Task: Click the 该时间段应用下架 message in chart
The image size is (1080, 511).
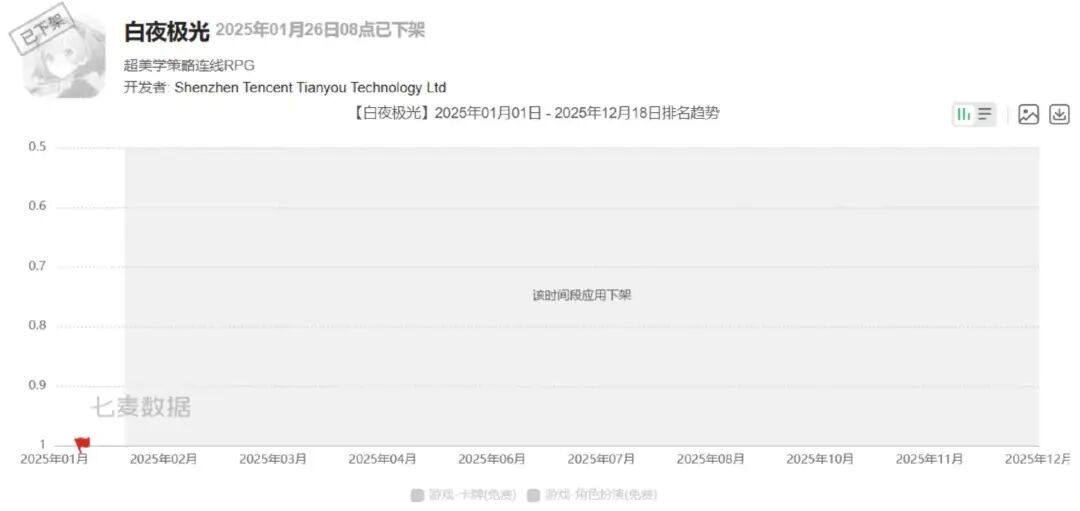Action: pos(582,295)
